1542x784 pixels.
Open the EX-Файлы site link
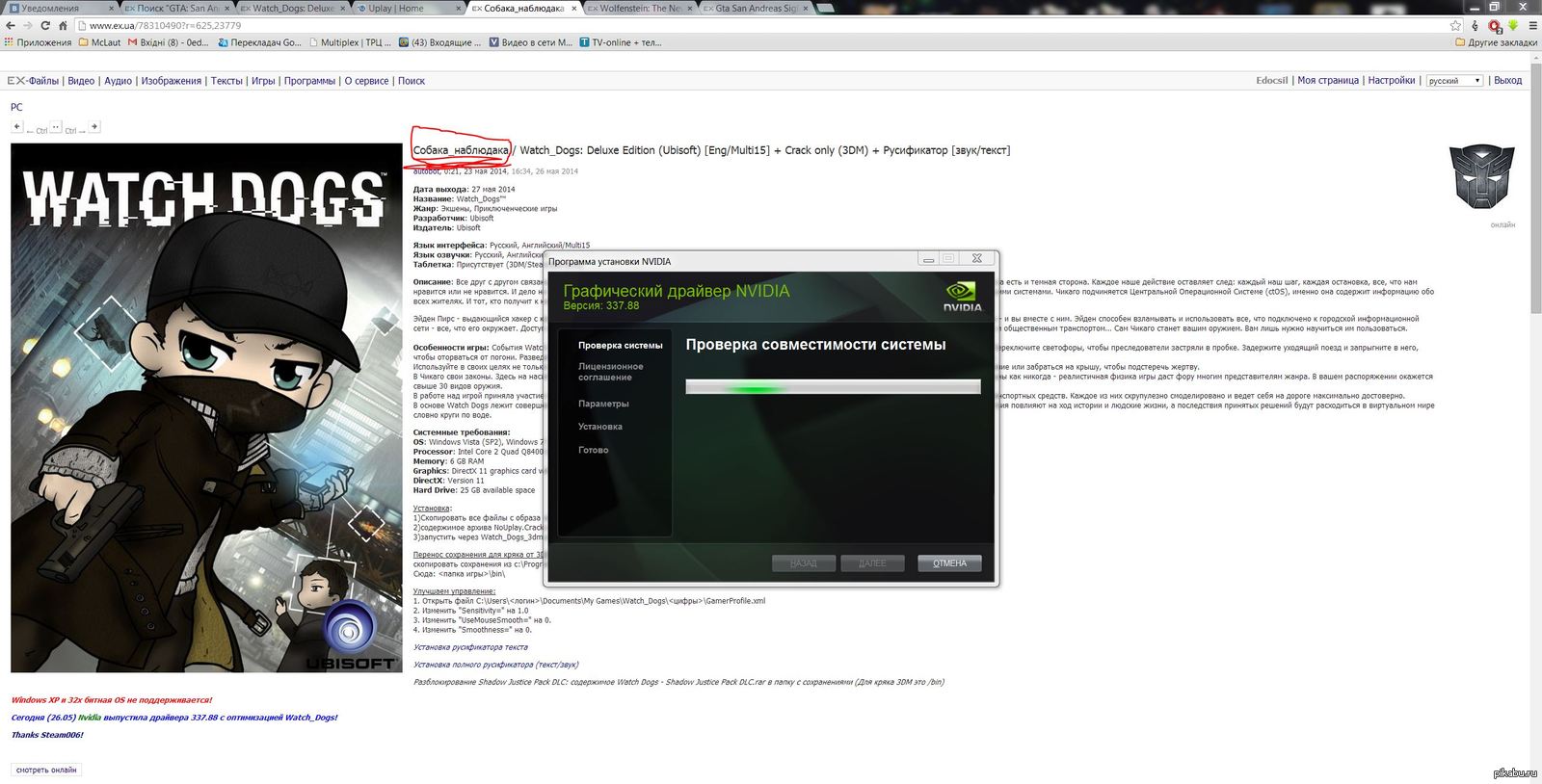(x=33, y=81)
